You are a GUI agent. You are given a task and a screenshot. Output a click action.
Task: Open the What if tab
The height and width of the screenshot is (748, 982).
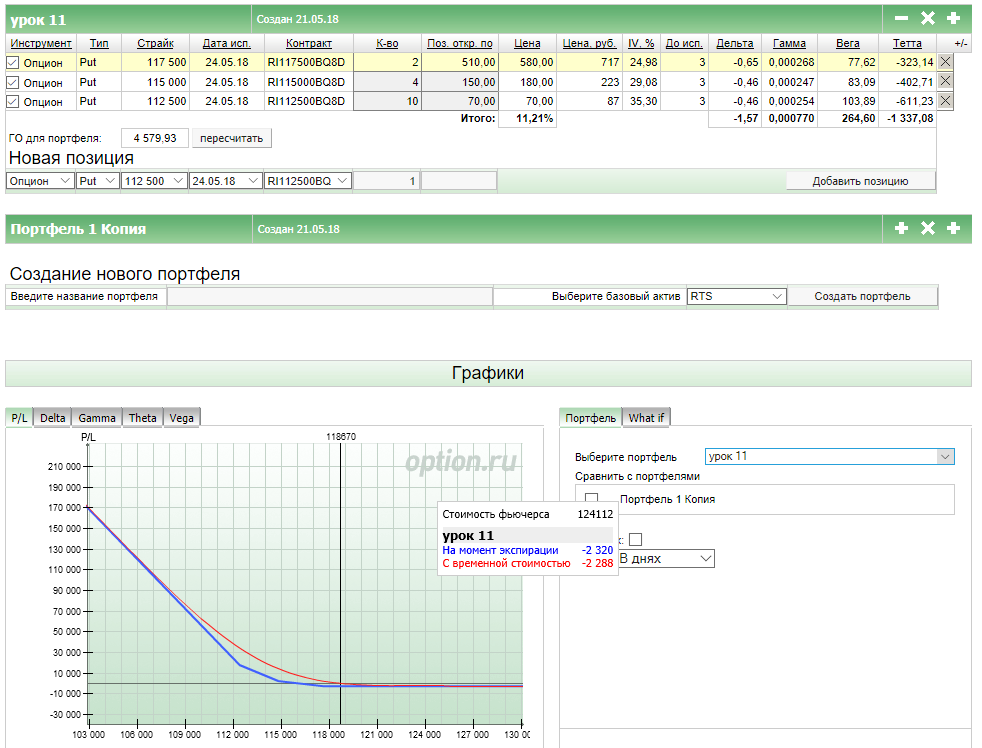646,418
